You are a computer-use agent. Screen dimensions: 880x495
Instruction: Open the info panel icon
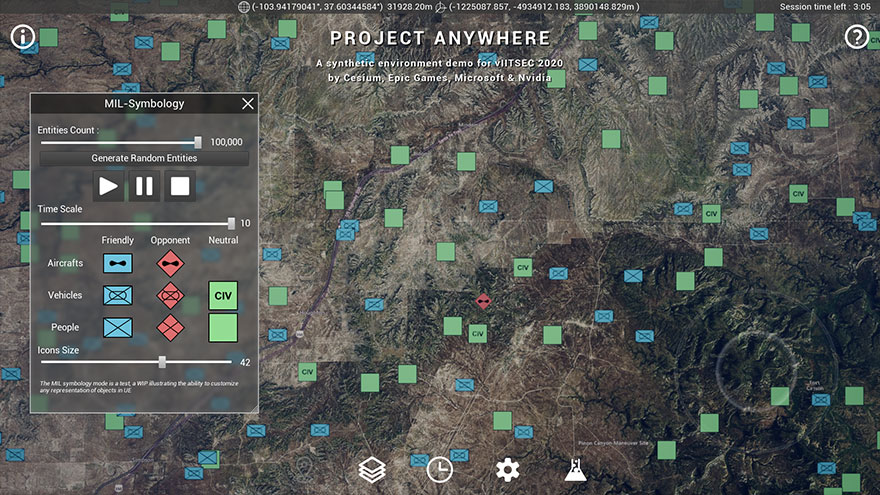pos(23,37)
